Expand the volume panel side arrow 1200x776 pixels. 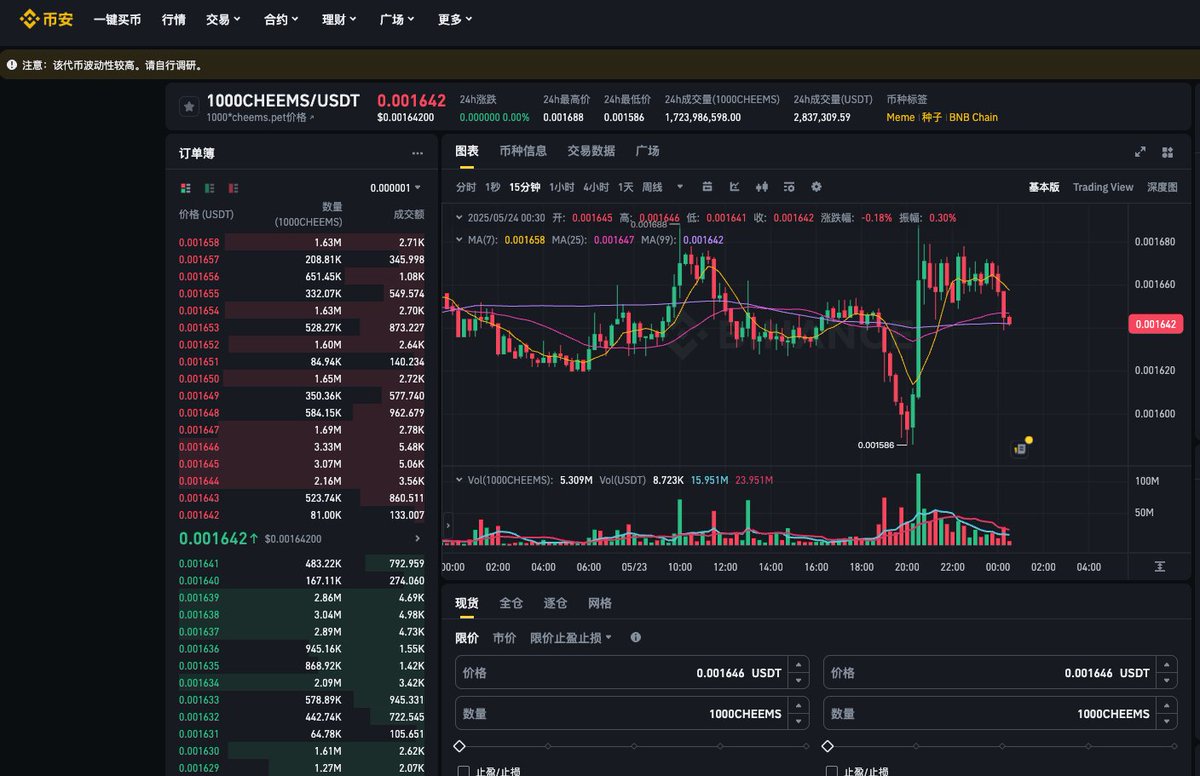(x=447, y=524)
